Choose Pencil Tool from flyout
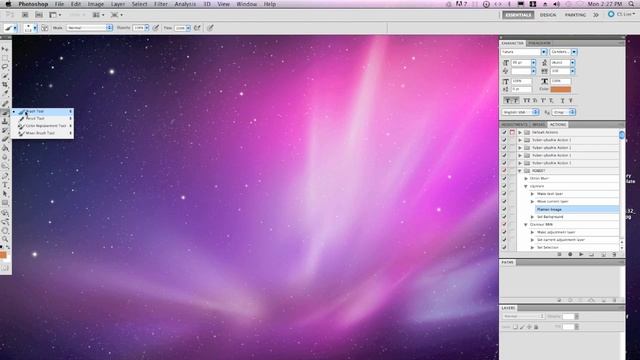 43,118
